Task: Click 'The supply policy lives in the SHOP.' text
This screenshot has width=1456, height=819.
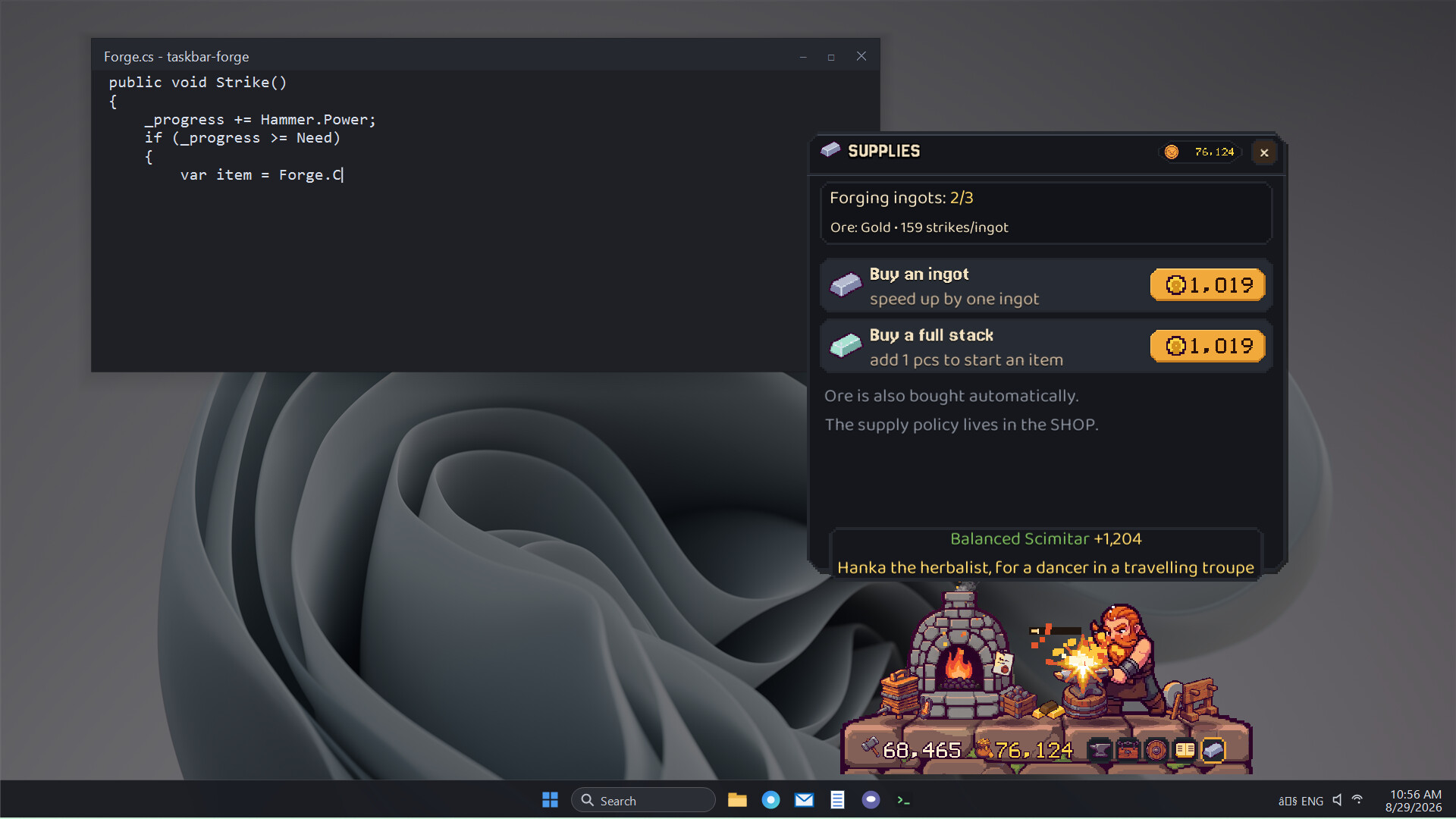Action: (x=961, y=425)
